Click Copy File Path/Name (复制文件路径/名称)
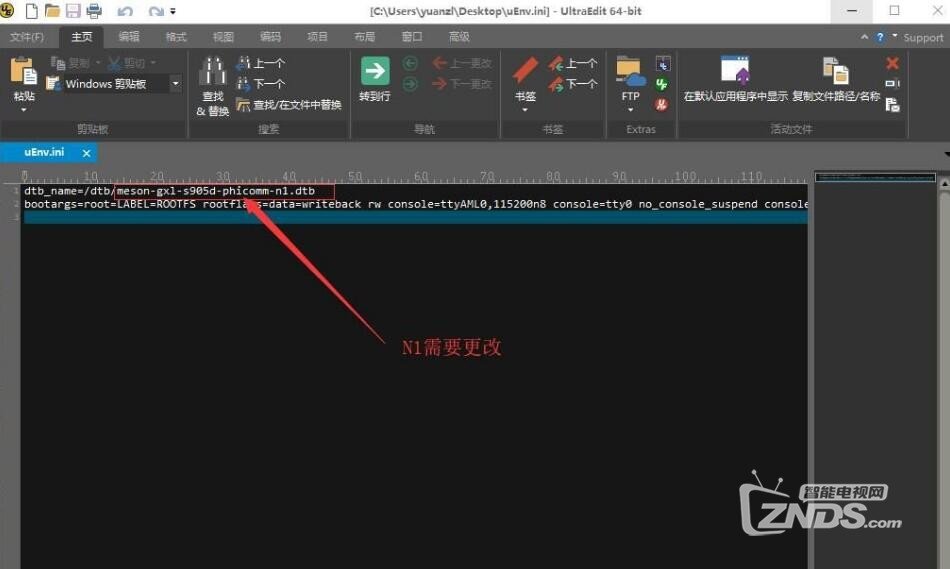This screenshot has height=569, width=950. click(x=835, y=79)
